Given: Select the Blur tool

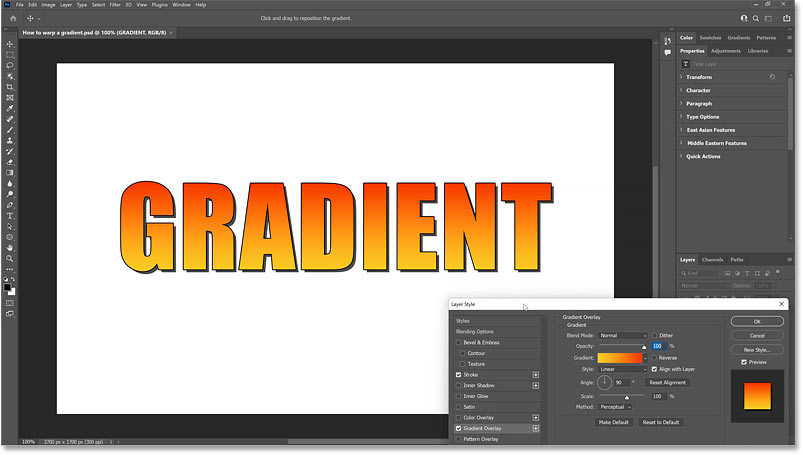Looking at the screenshot, I should pyautogui.click(x=10, y=184).
